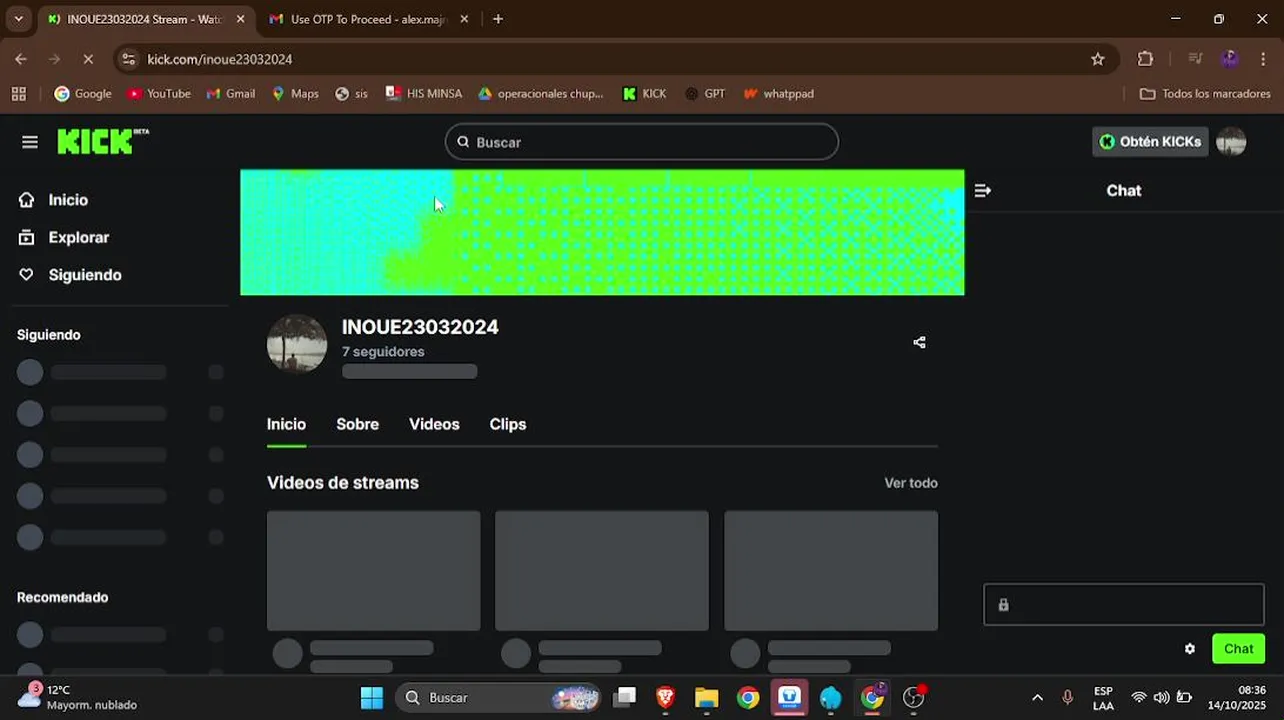The image size is (1284, 720).
Task: Switch to the Use OTP To Proceed Gmail tab
Action: click(x=358, y=19)
